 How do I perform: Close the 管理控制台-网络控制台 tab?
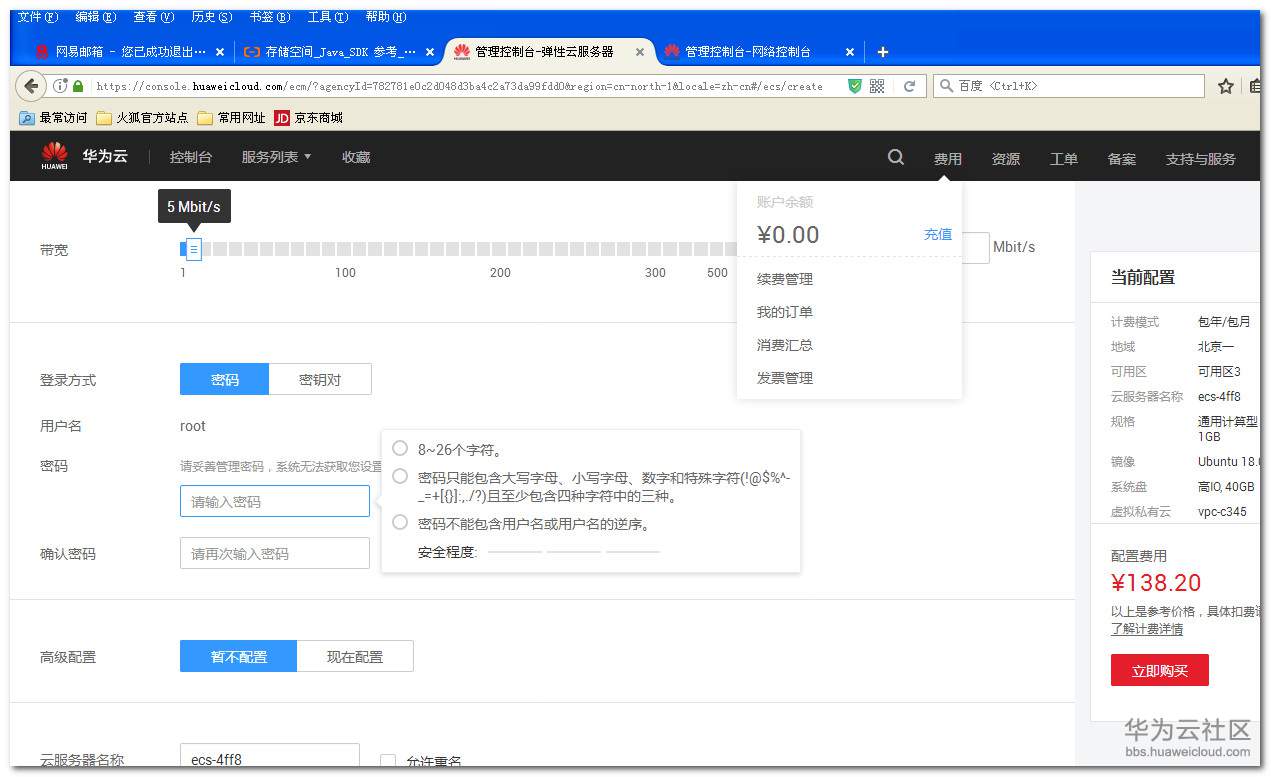(x=850, y=52)
